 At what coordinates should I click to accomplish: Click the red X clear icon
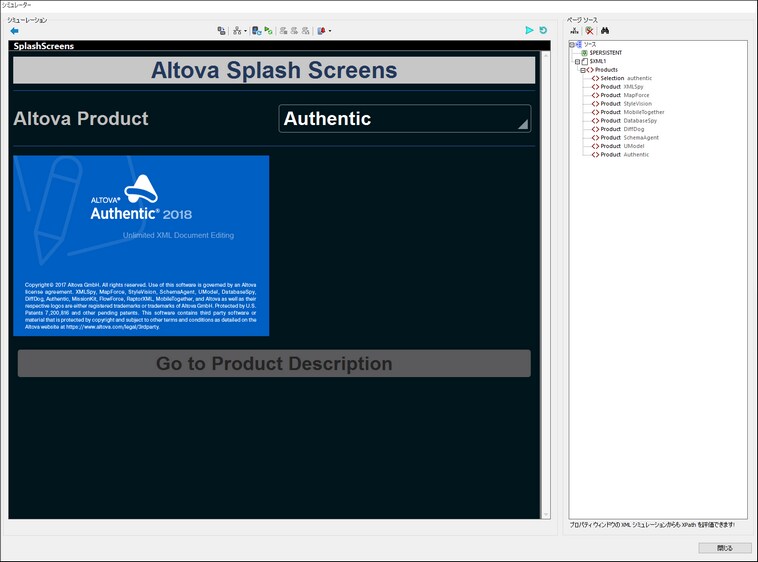click(589, 31)
